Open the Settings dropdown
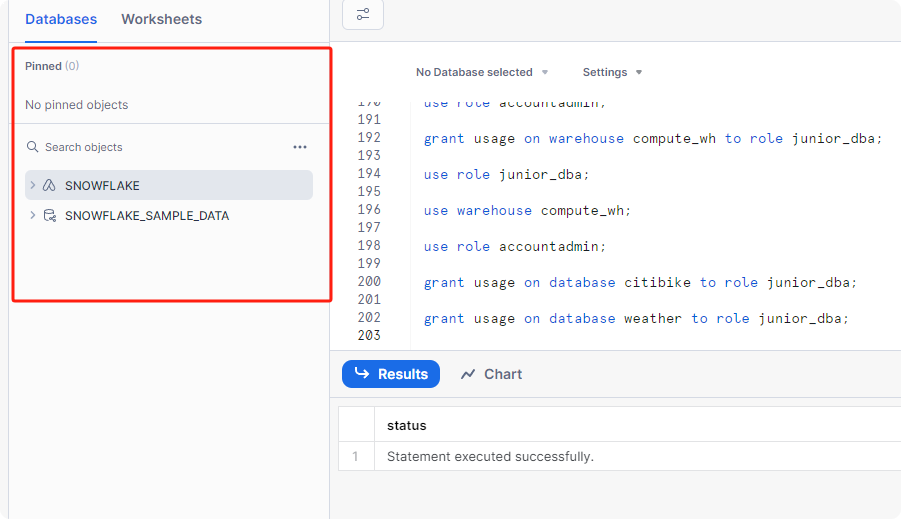The image size is (901, 519). 612,72
